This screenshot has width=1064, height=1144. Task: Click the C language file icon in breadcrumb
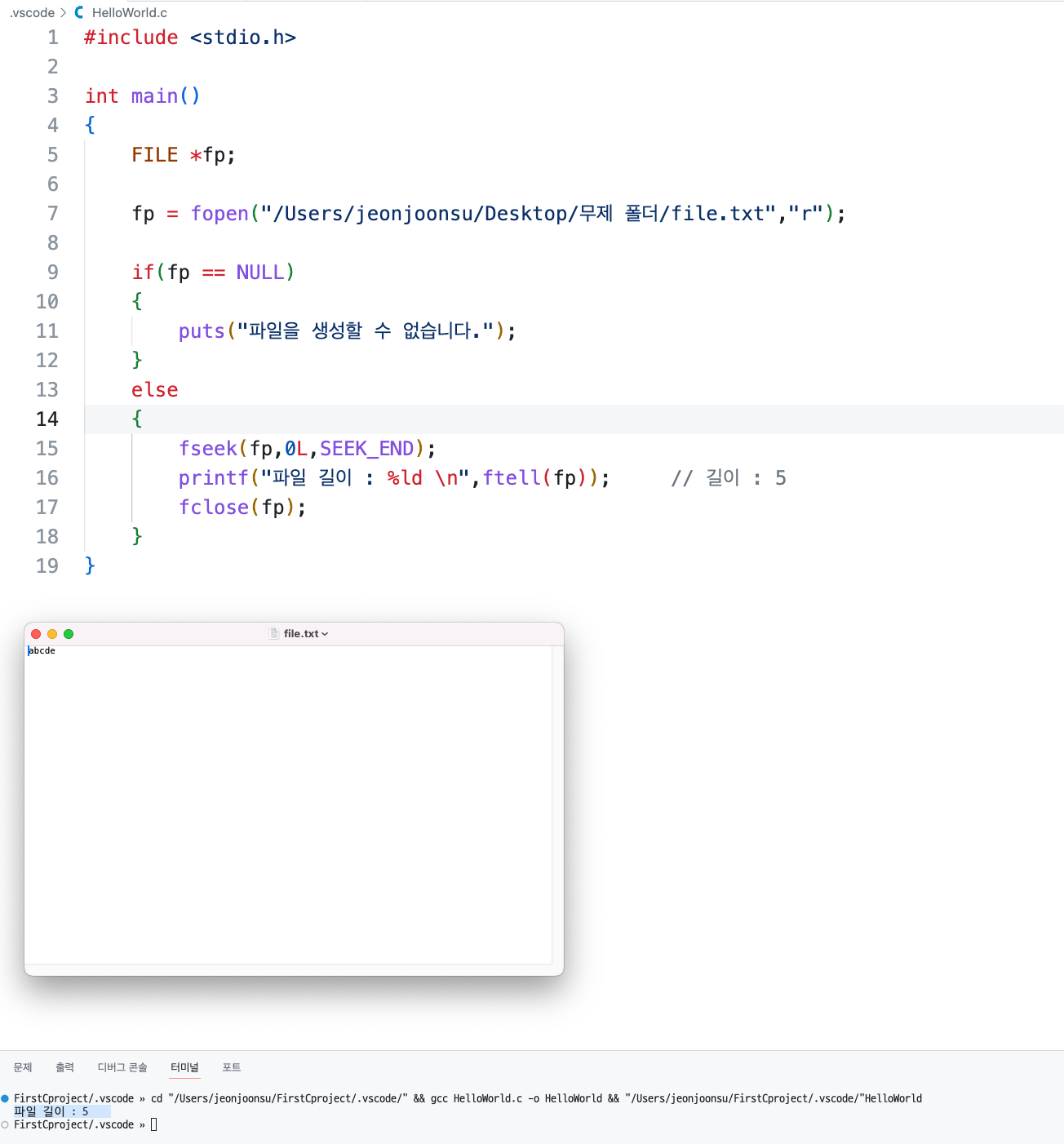79,13
